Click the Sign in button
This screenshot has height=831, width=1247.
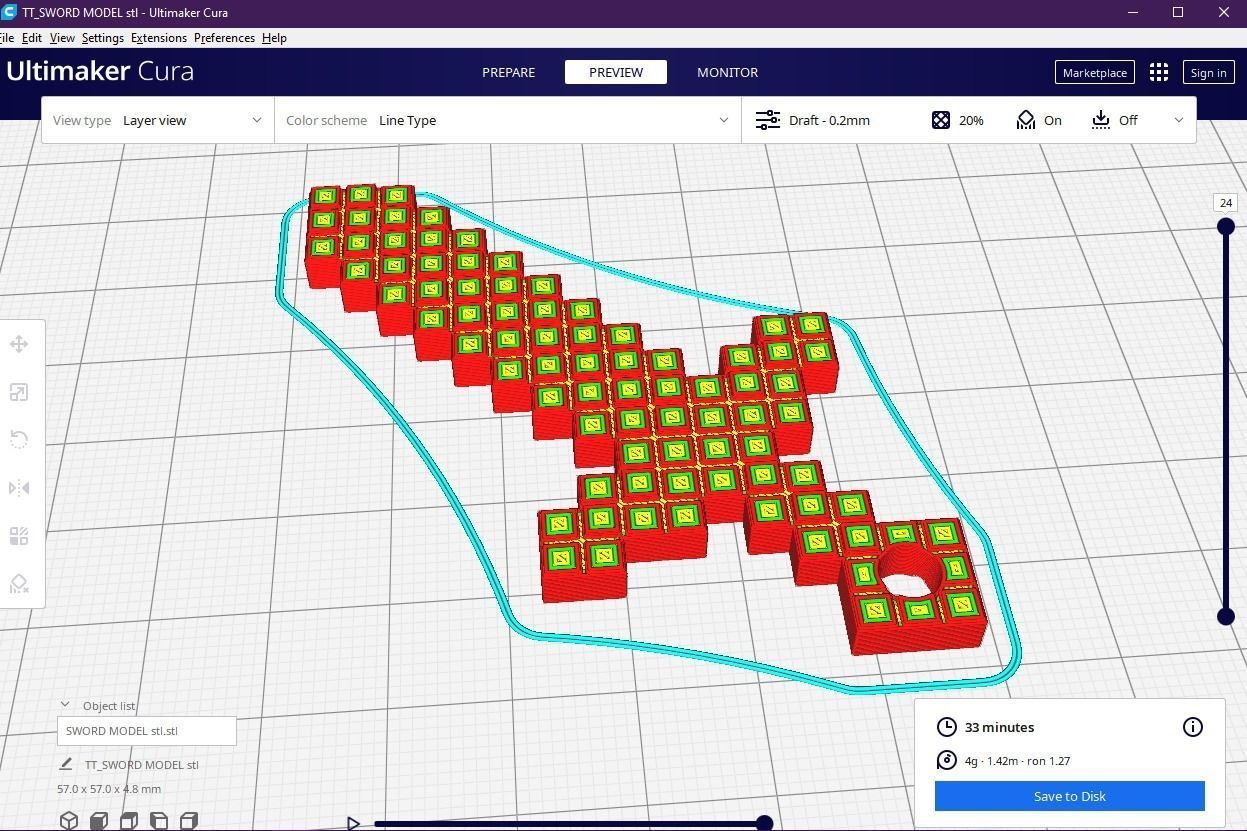(1208, 72)
